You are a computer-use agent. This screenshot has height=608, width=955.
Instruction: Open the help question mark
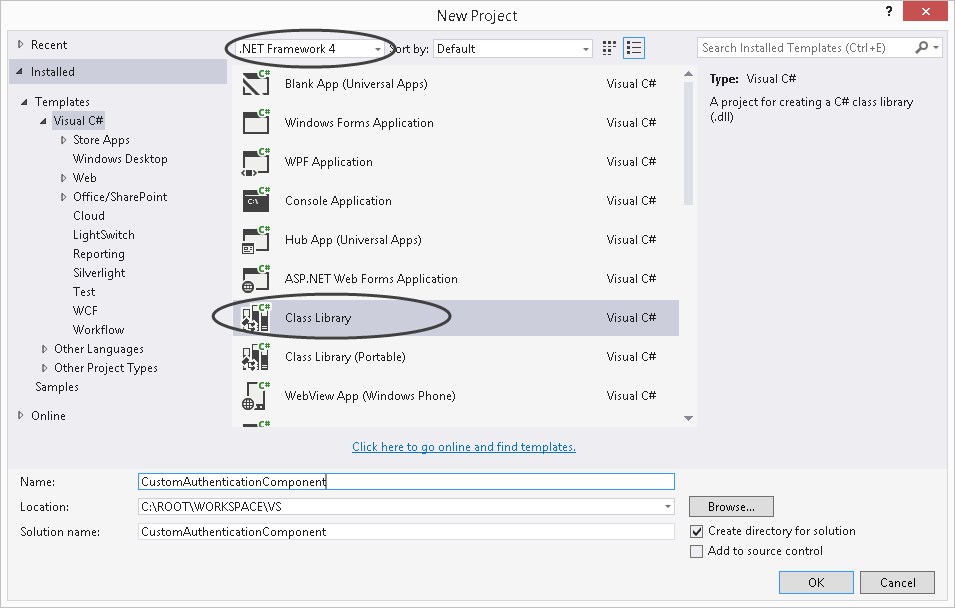pyautogui.click(x=889, y=11)
